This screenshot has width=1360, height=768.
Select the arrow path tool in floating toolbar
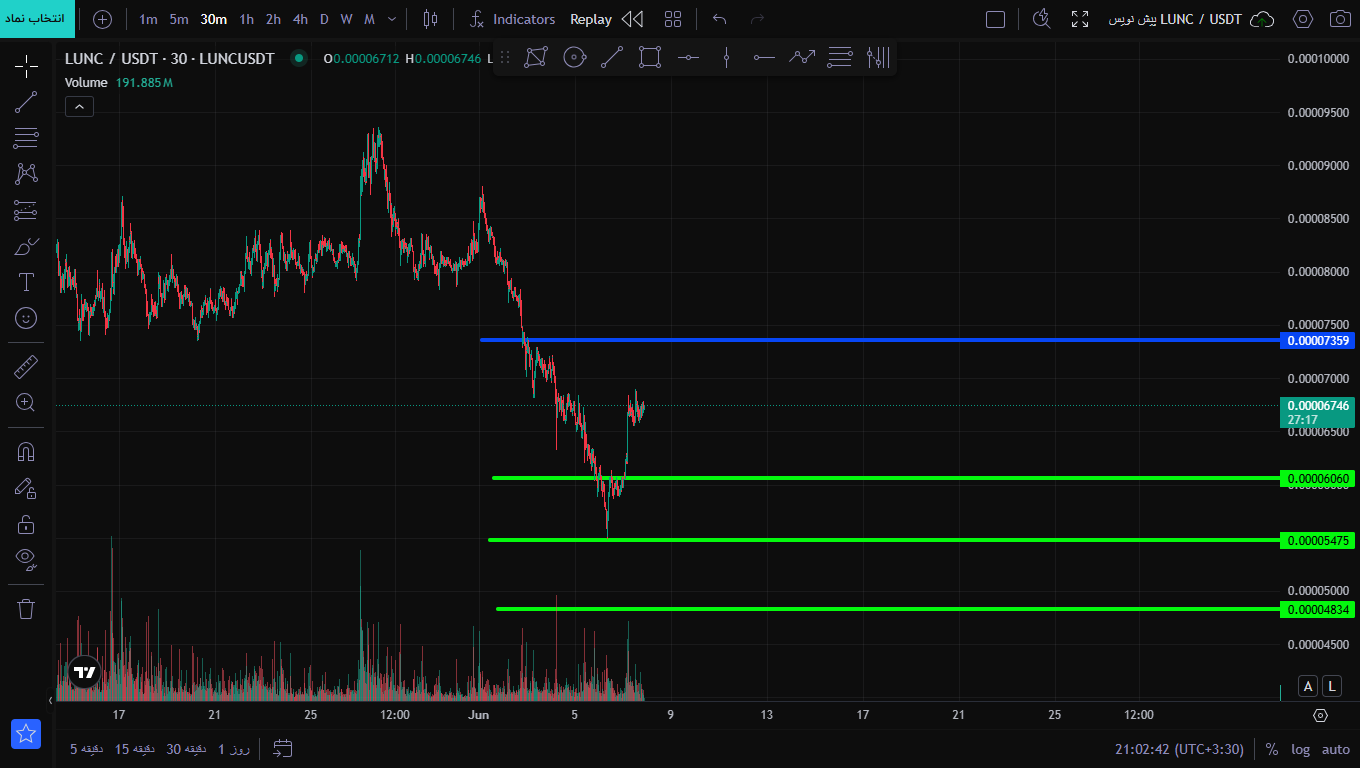coord(802,58)
